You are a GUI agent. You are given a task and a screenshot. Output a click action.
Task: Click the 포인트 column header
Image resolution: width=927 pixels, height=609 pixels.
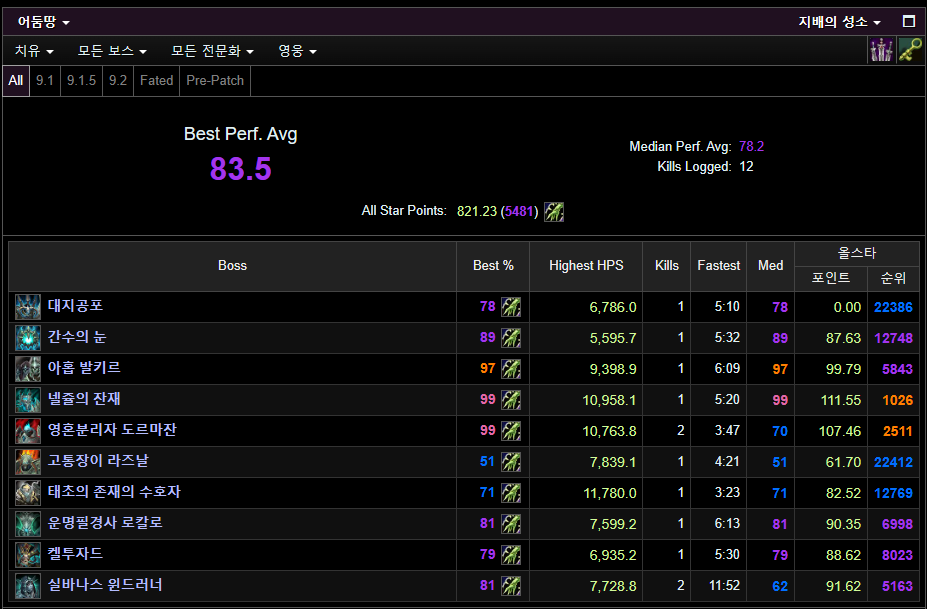point(831,278)
